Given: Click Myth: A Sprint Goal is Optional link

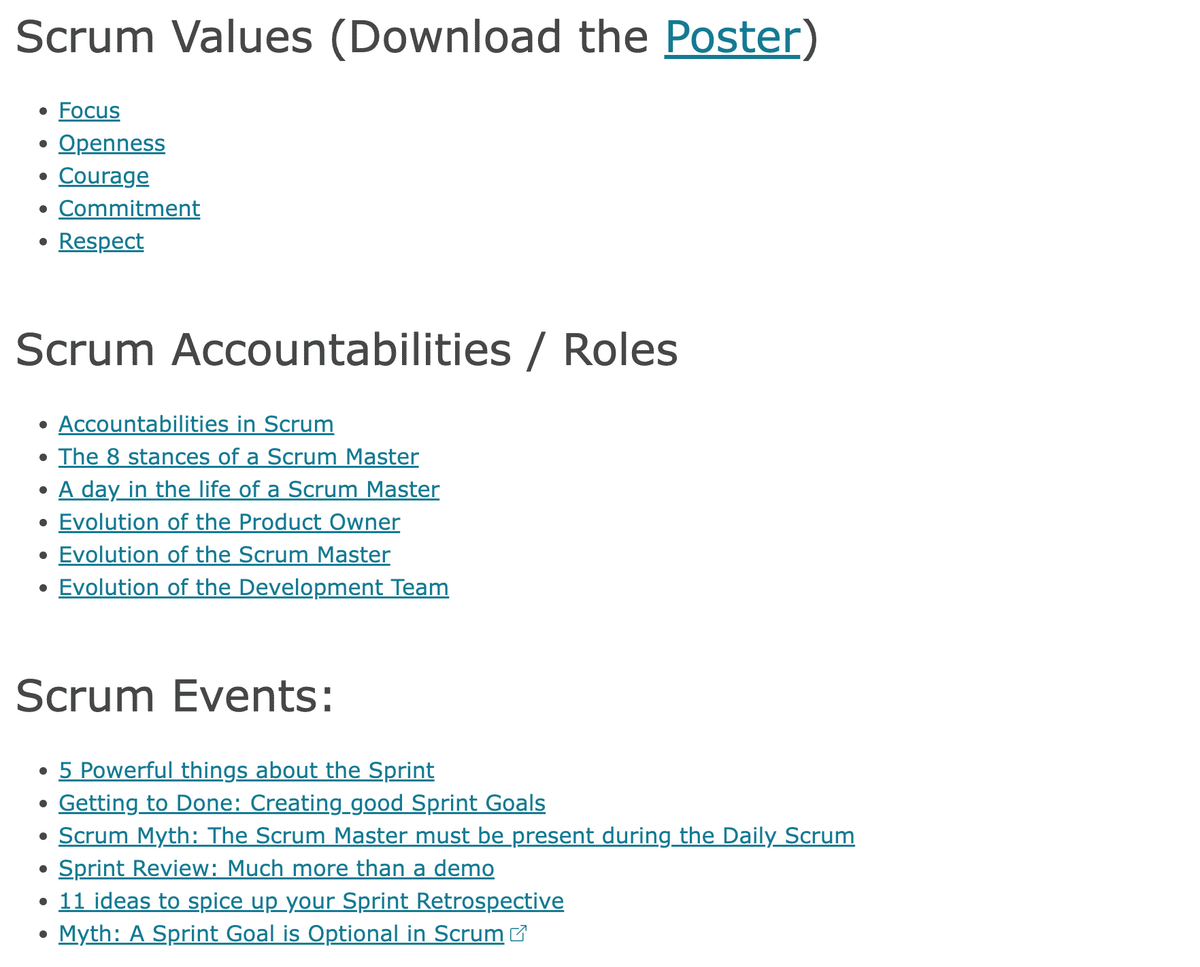Looking at the screenshot, I should point(281,934).
